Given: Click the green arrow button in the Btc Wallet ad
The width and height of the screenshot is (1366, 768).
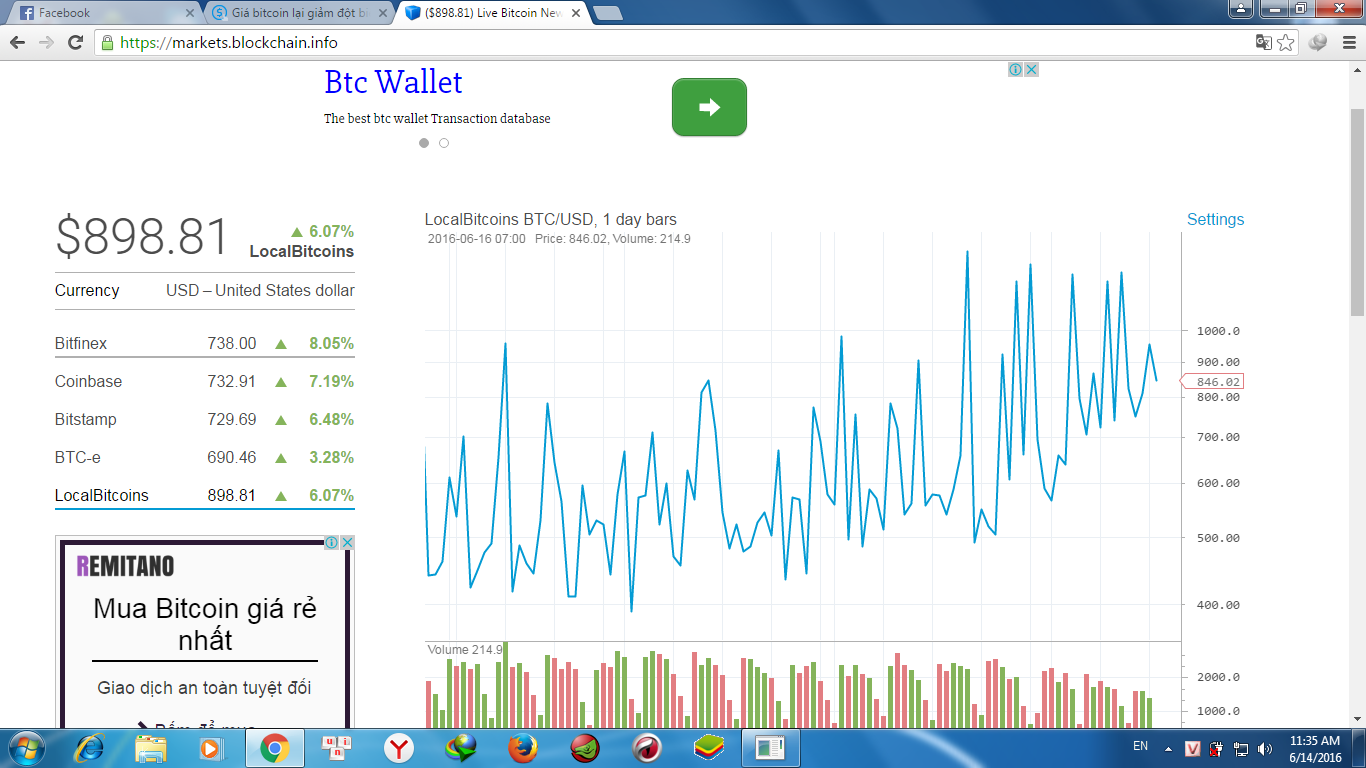Looking at the screenshot, I should [x=709, y=107].
